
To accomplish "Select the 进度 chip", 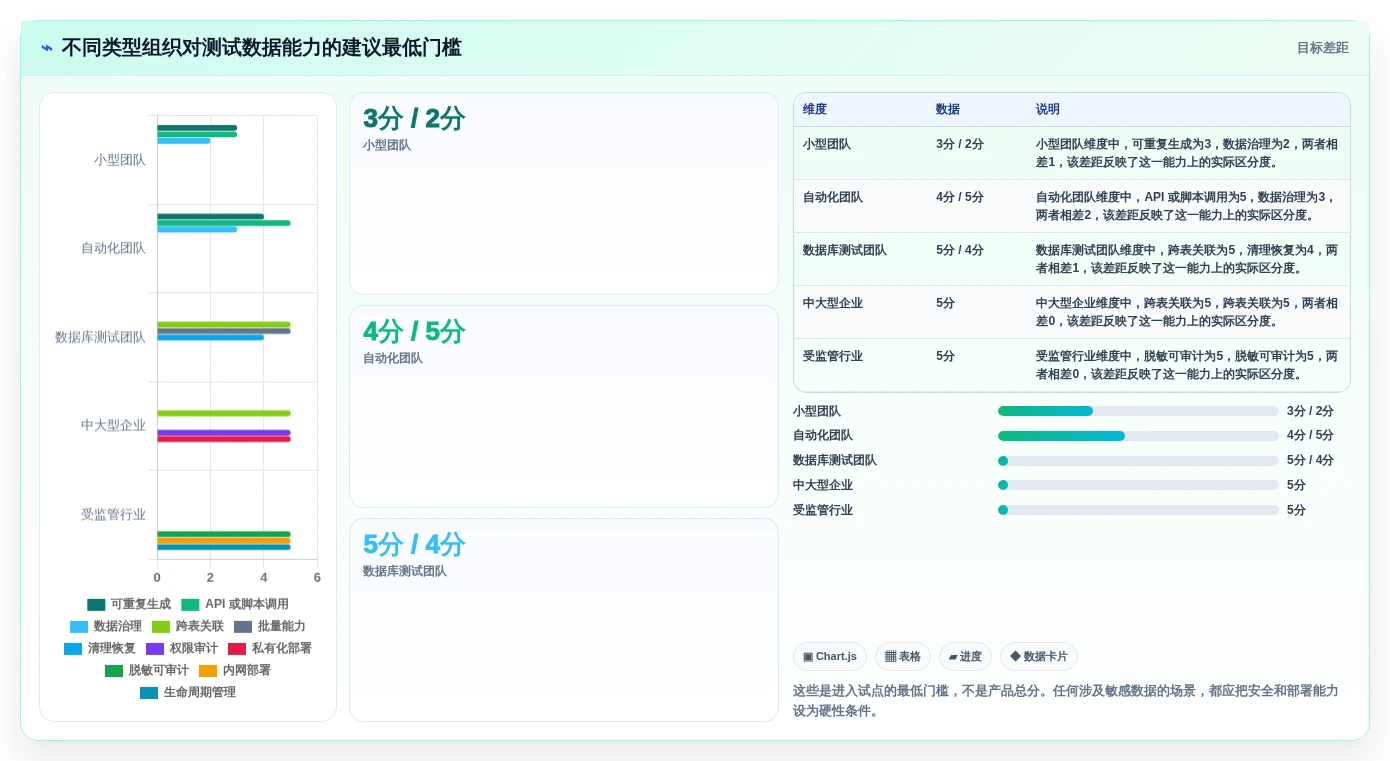I will click(965, 657).
